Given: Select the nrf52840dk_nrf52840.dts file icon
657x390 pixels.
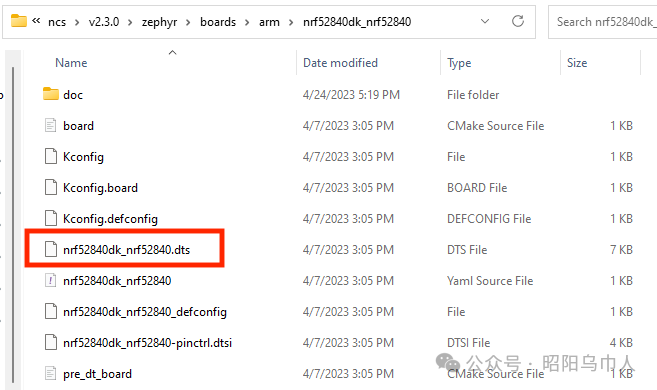Looking at the screenshot, I should (51, 249).
